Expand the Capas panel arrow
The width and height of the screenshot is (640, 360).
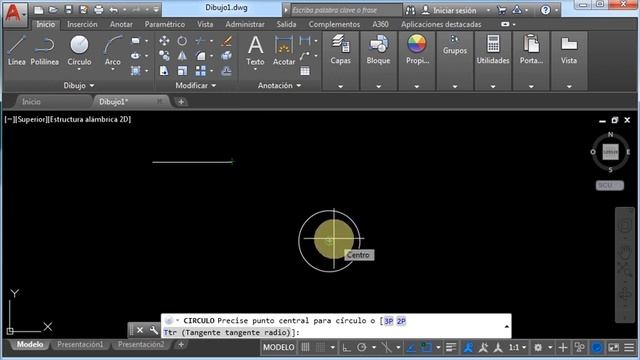tap(340, 86)
